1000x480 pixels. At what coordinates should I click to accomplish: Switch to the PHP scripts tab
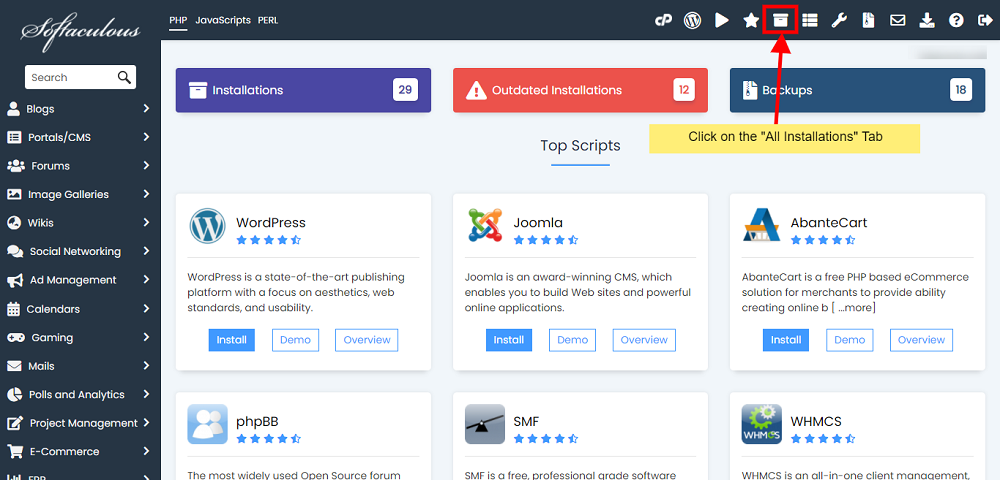178,20
